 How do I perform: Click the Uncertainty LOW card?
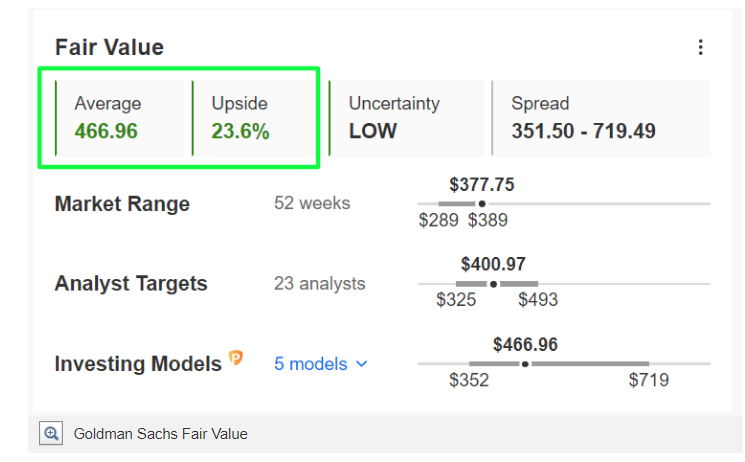click(x=406, y=118)
